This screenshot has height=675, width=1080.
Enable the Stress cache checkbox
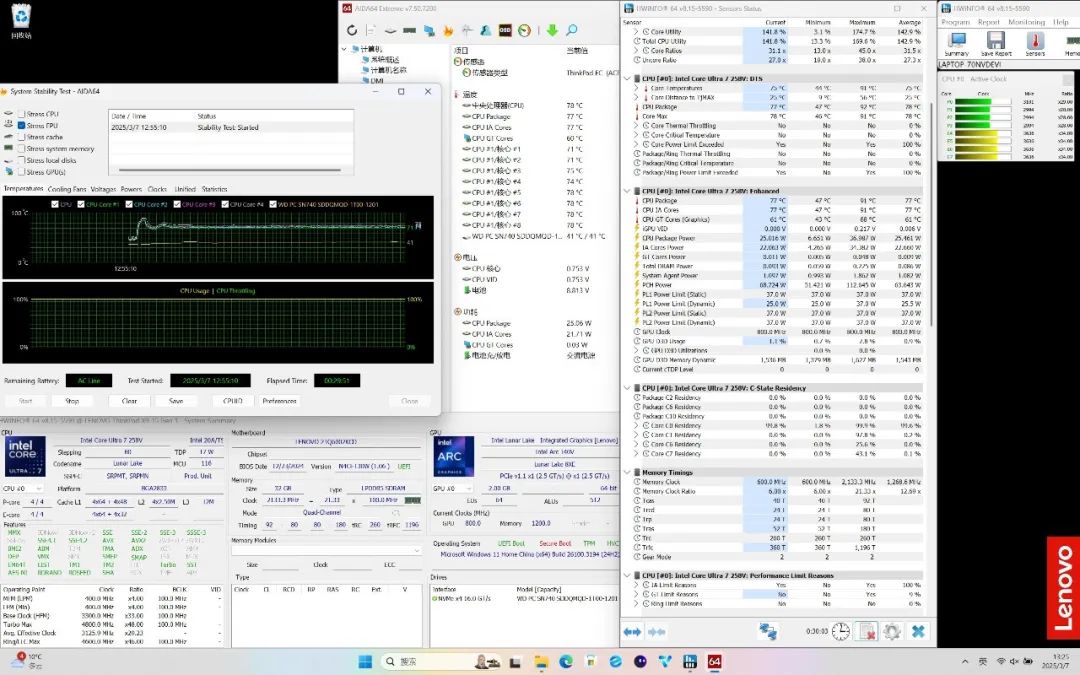point(21,137)
